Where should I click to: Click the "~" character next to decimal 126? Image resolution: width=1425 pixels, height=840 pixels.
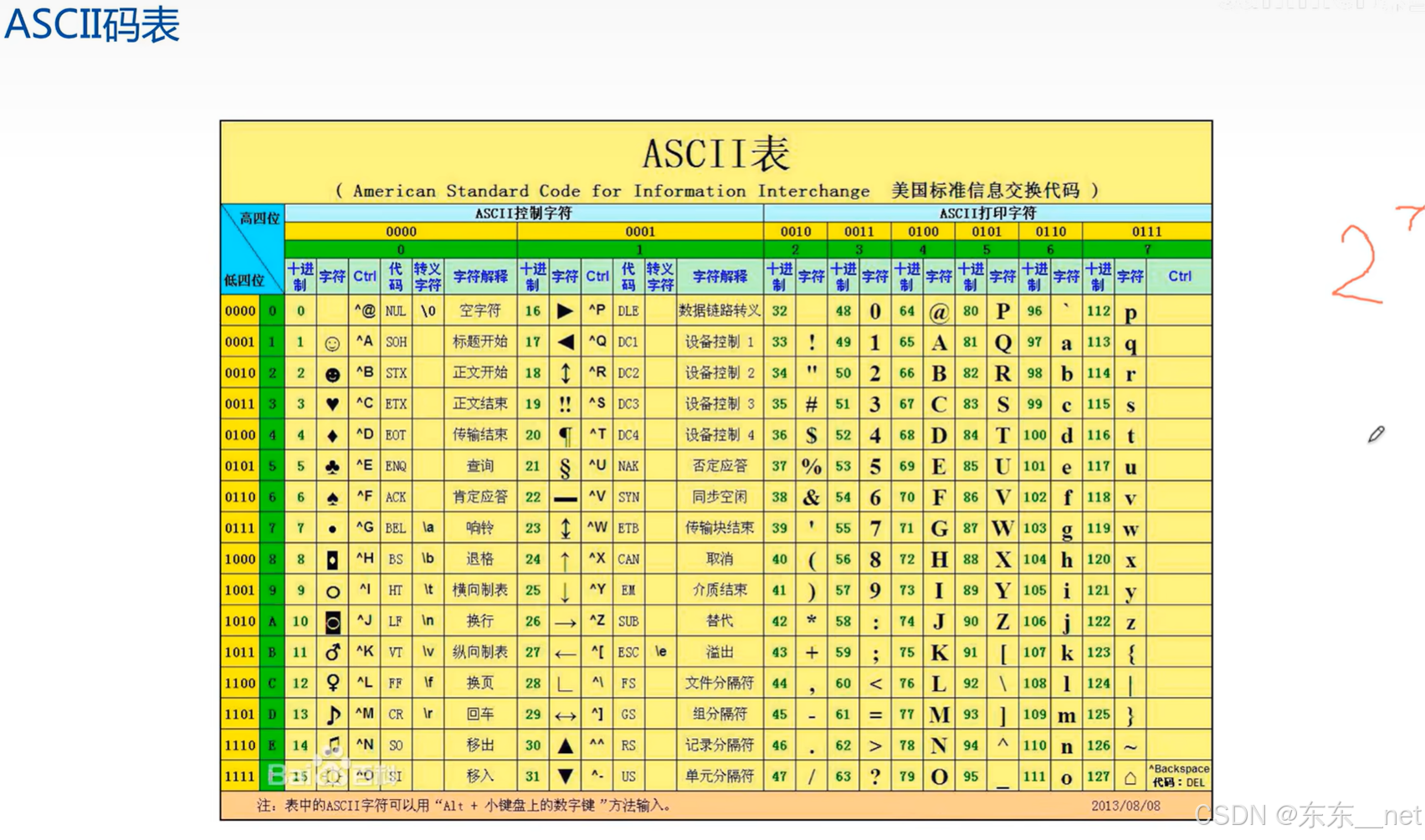pyautogui.click(x=1130, y=746)
